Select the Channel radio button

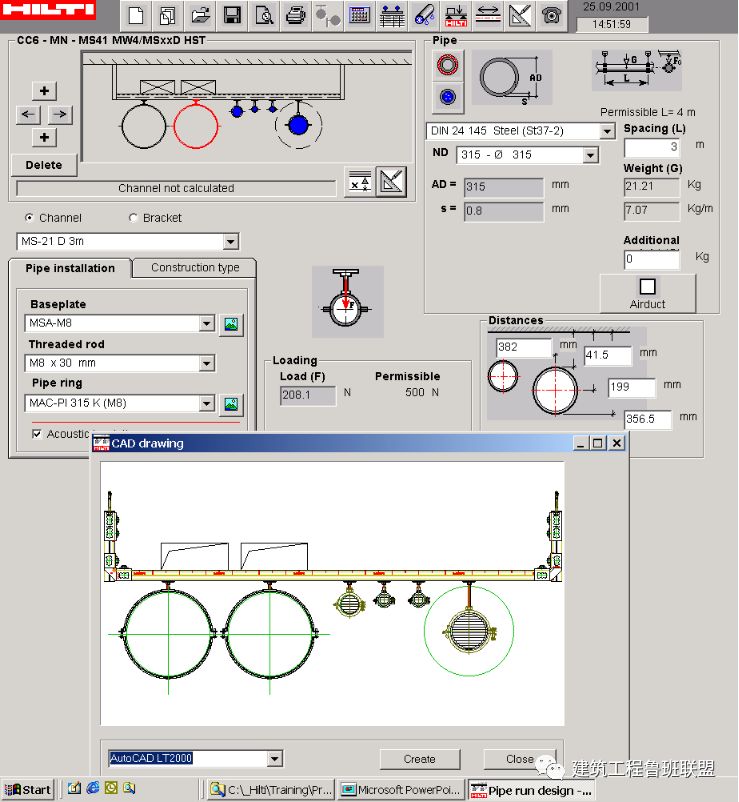(x=29, y=218)
